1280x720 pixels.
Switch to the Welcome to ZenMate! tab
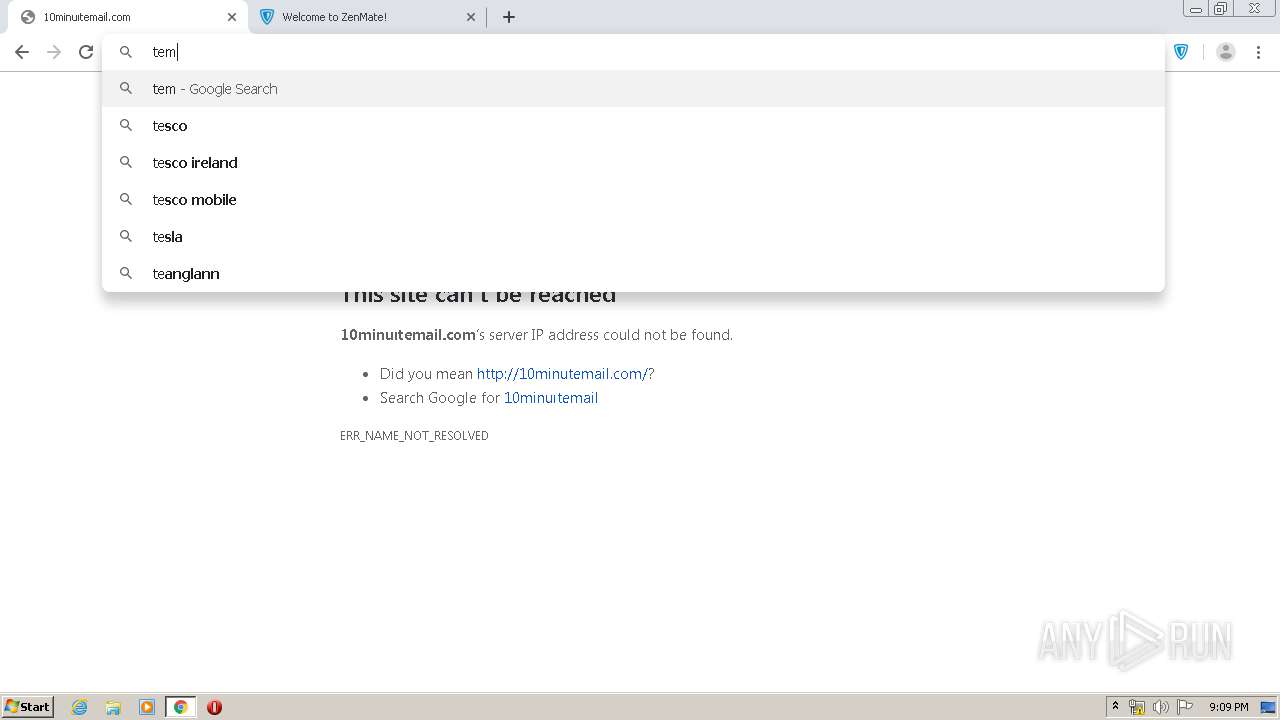367,17
